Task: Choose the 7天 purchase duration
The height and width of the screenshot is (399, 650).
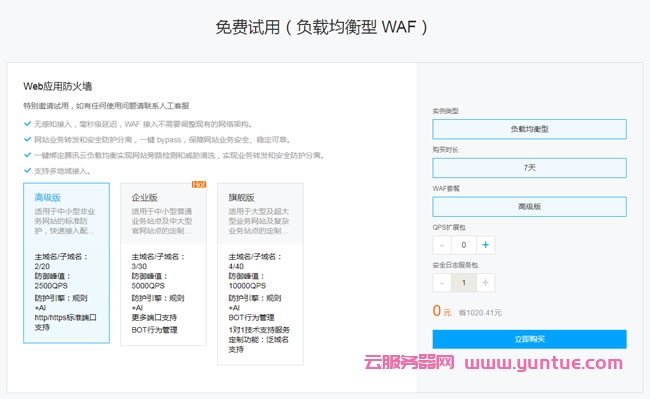Action: pyautogui.click(x=529, y=168)
